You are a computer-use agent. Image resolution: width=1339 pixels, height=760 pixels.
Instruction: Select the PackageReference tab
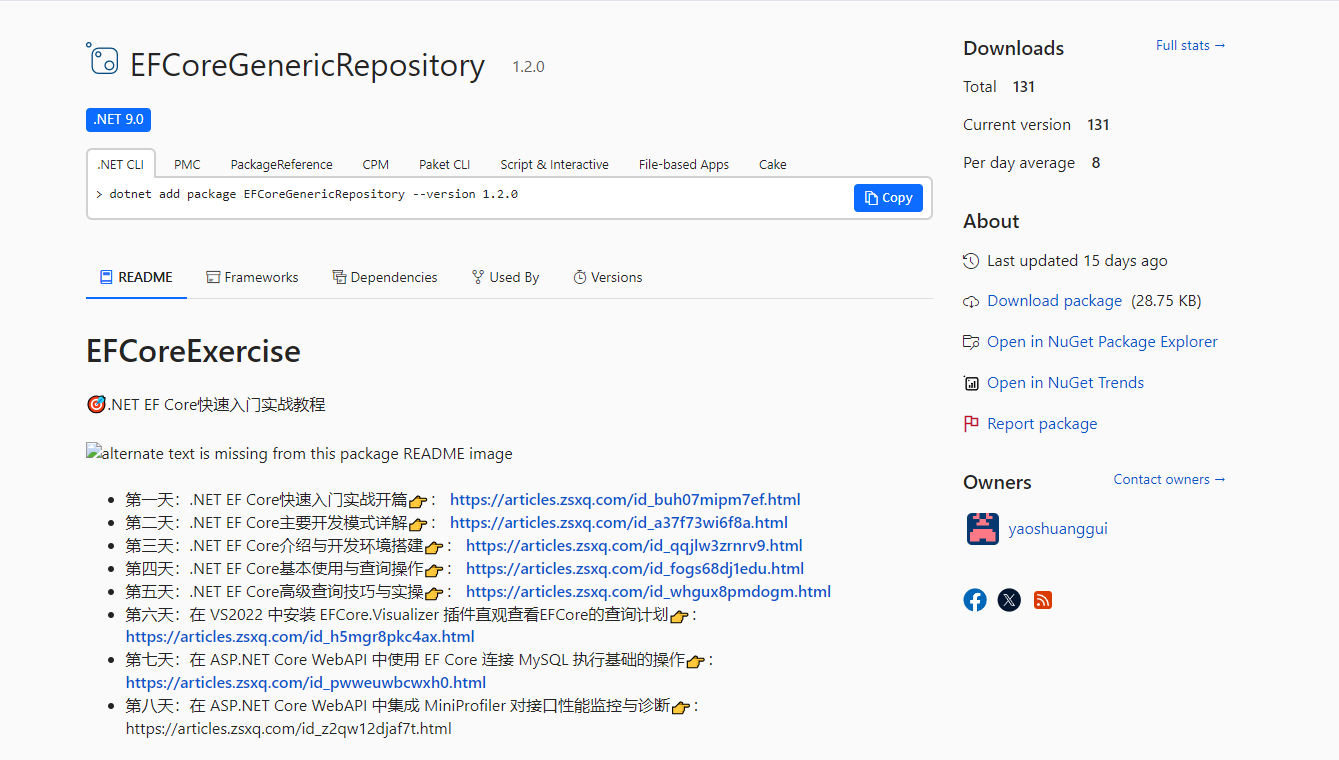click(x=281, y=165)
